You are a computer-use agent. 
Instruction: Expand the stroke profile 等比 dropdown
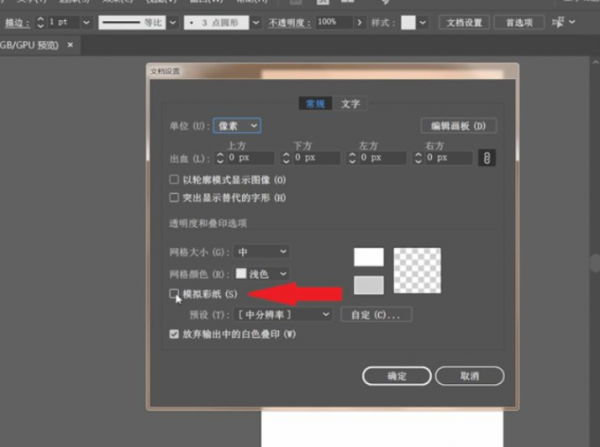pos(173,23)
